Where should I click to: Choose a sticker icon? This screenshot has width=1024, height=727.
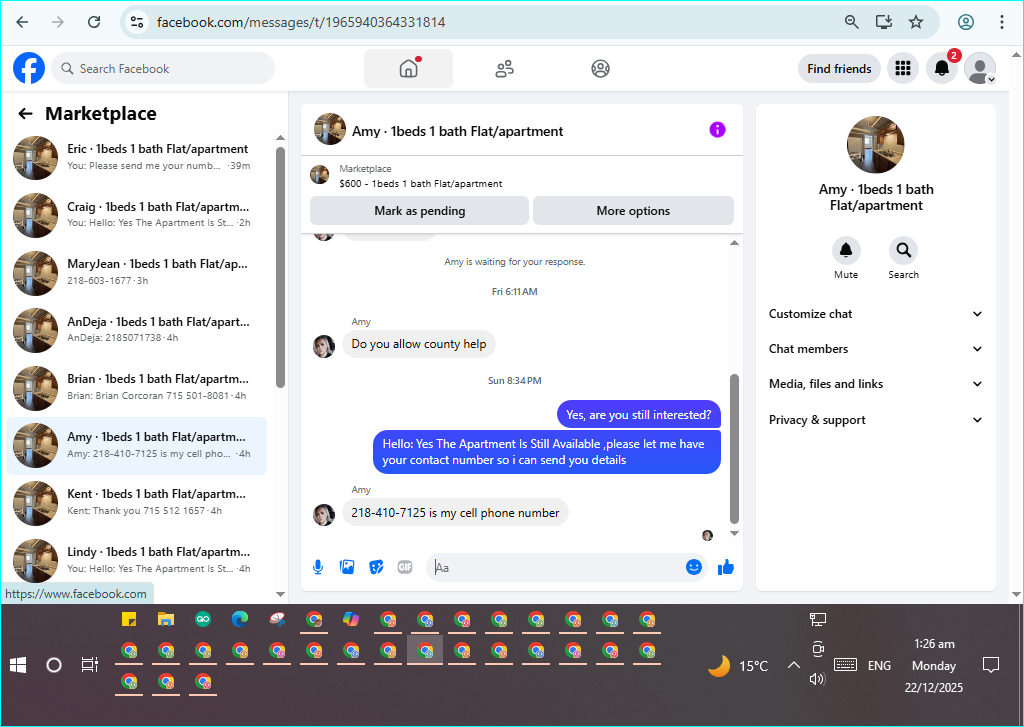[x=376, y=567]
